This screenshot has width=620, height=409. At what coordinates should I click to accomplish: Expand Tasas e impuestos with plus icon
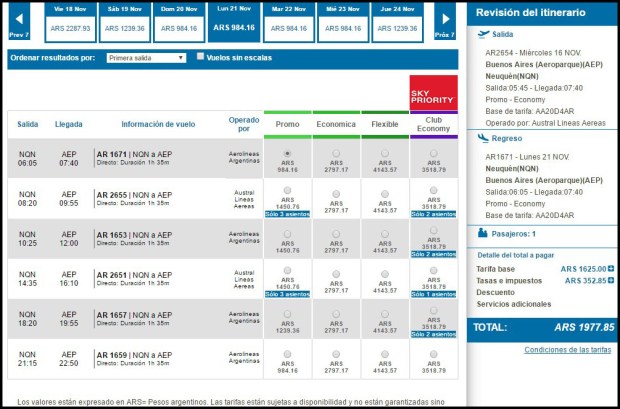coord(611,281)
